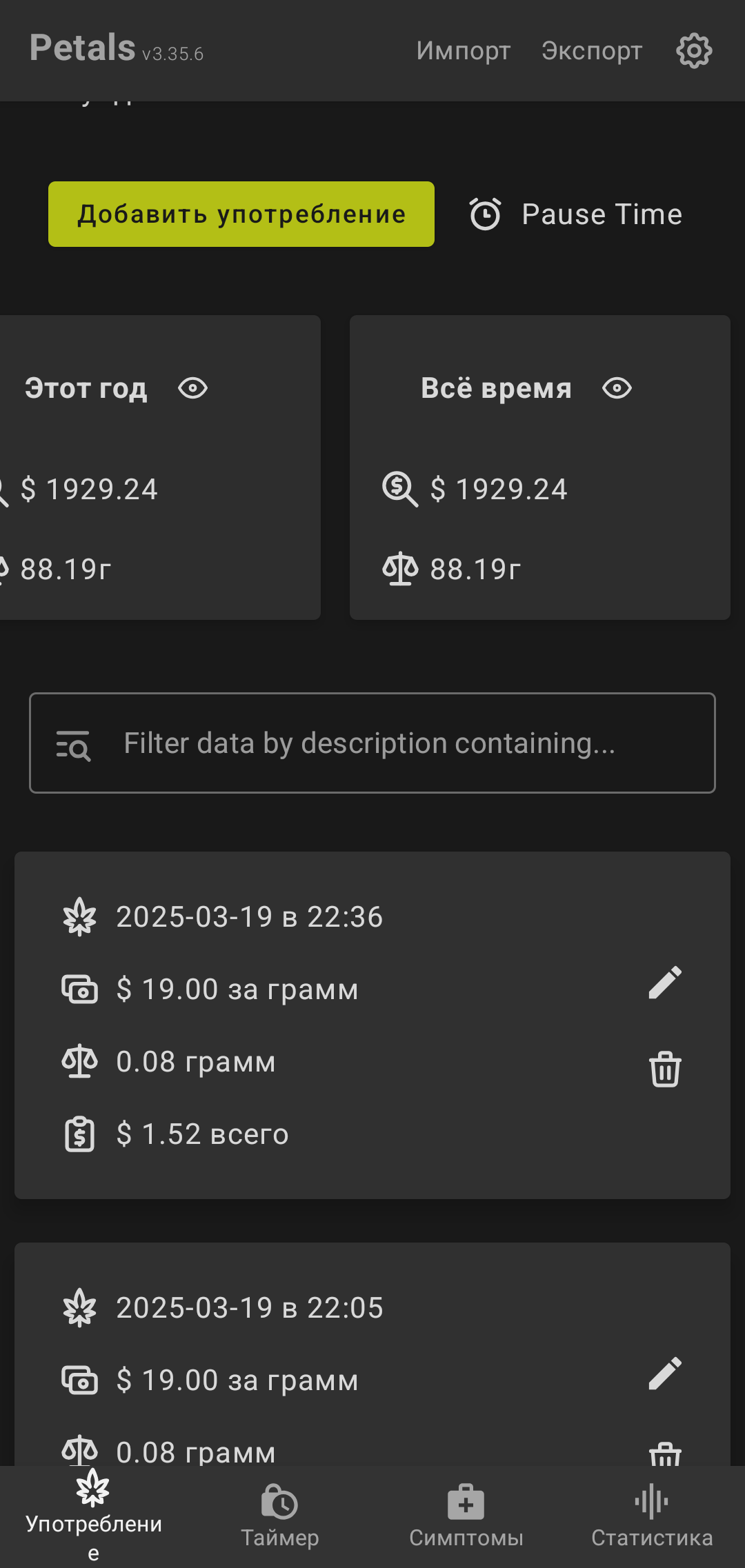Image resolution: width=745 pixels, height=1568 pixels.
Task: Edit the 22:36 usage entry with the pencil icon
Action: 665,983
